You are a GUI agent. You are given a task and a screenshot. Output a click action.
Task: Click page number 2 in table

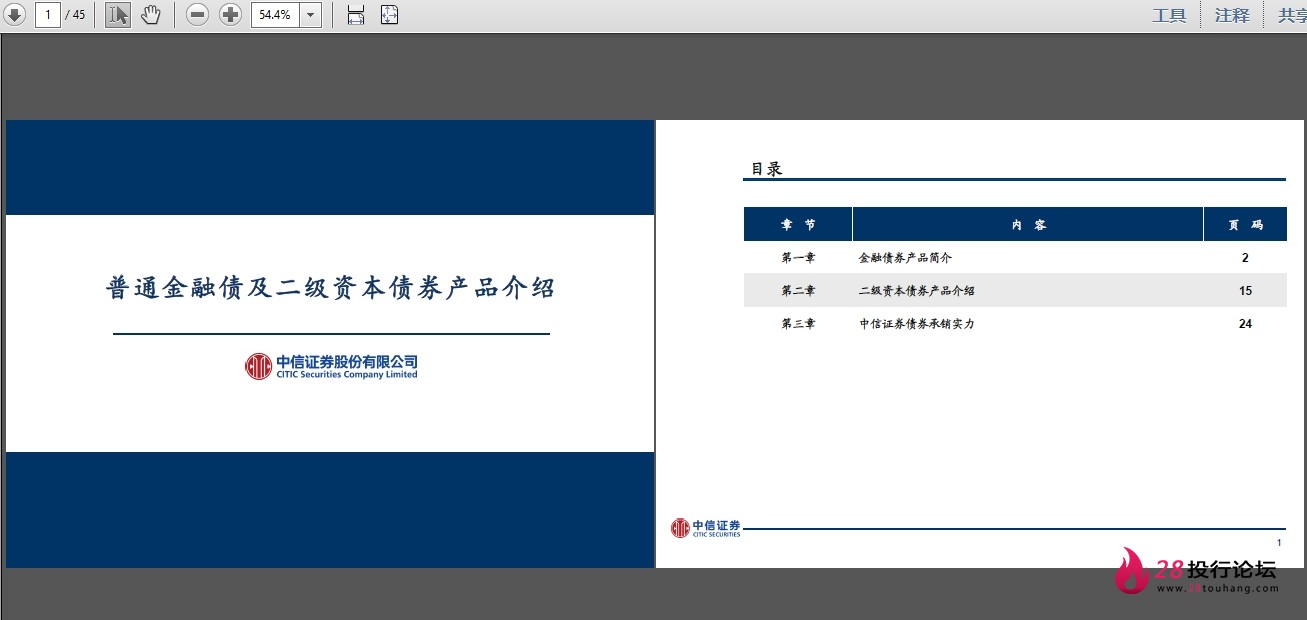click(1245, 258)
